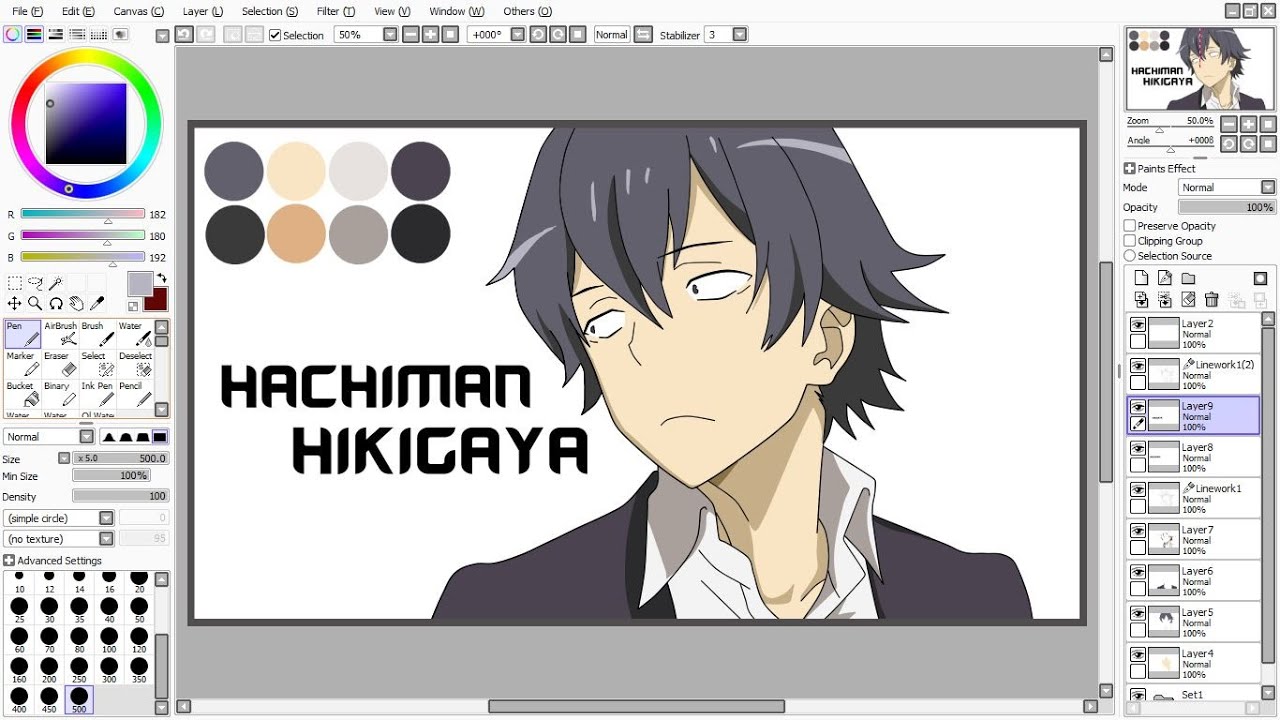This screenshot has width=1280, height=720.
Task: Choose the Eraser tool
Action: [60, 364]
